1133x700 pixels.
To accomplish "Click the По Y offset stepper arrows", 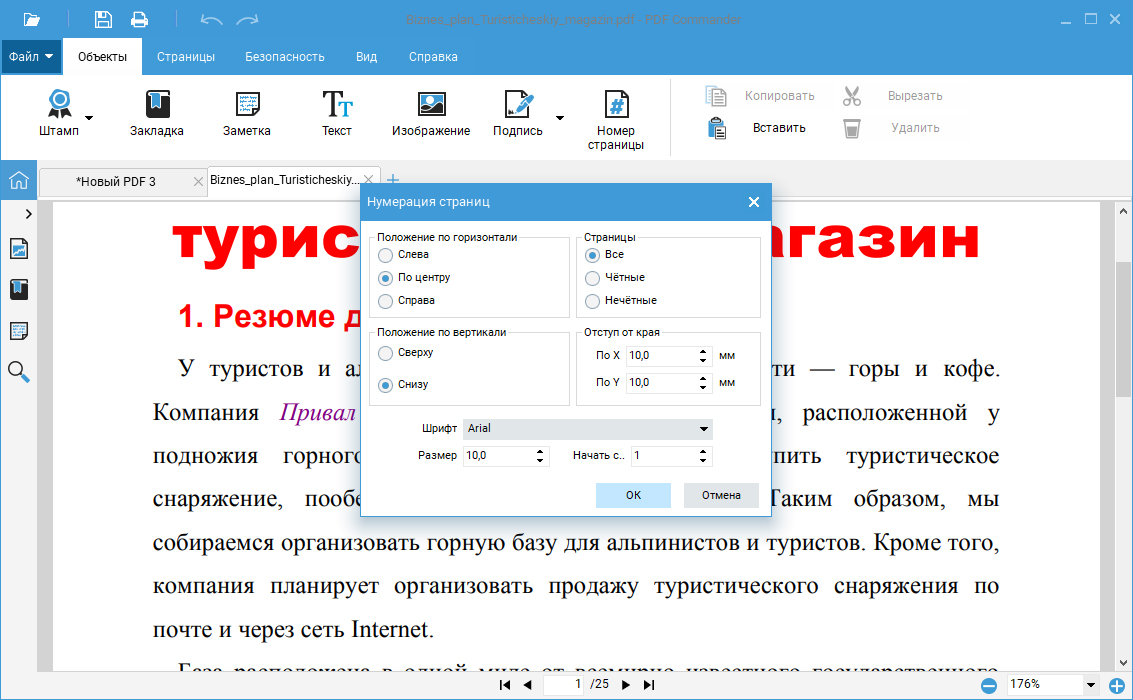I will (x=703, y=383).
